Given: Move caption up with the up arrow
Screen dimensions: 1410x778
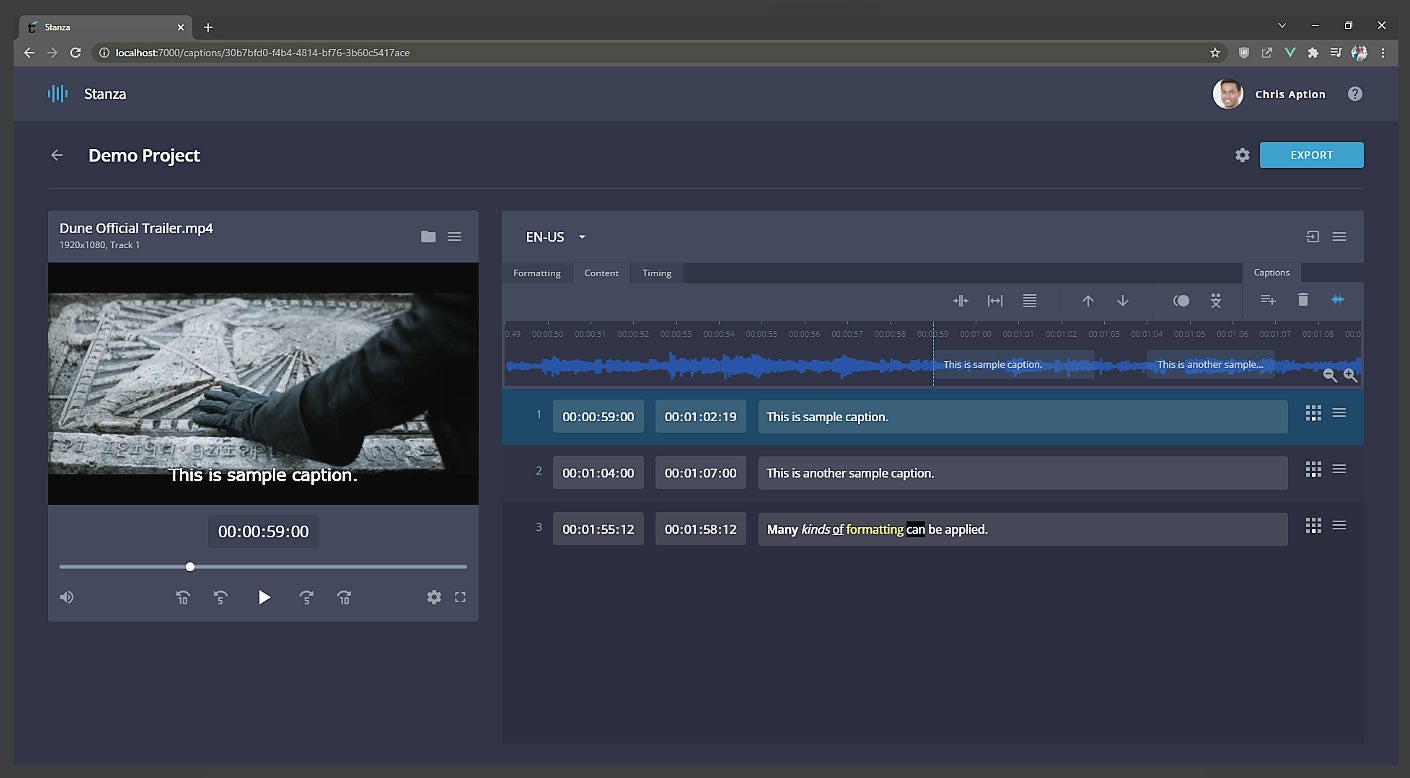Looking at the screenshot, I should pyautogui.click(x=1088, y=300).
